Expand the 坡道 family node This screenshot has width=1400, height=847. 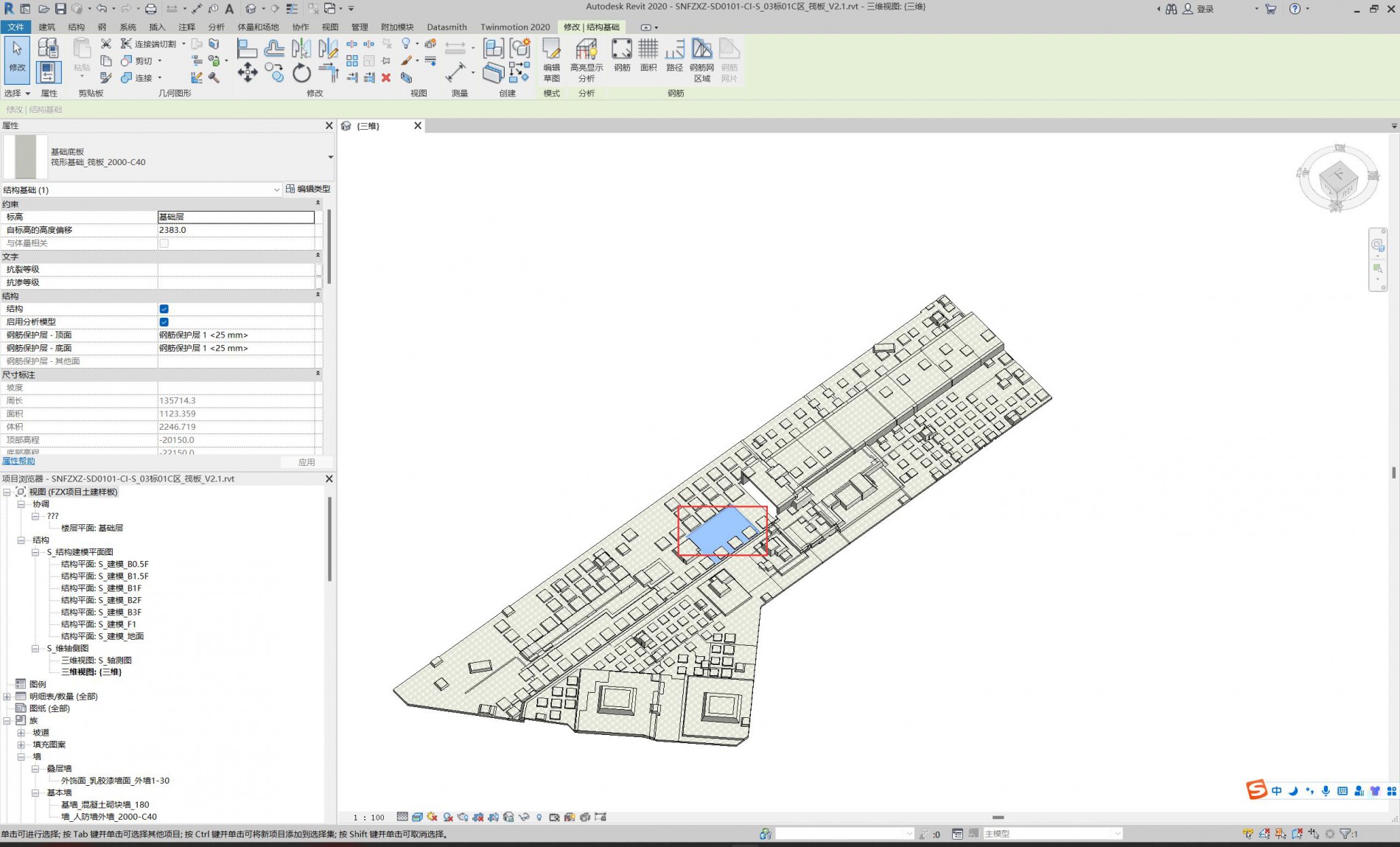(x=21, y=733)
